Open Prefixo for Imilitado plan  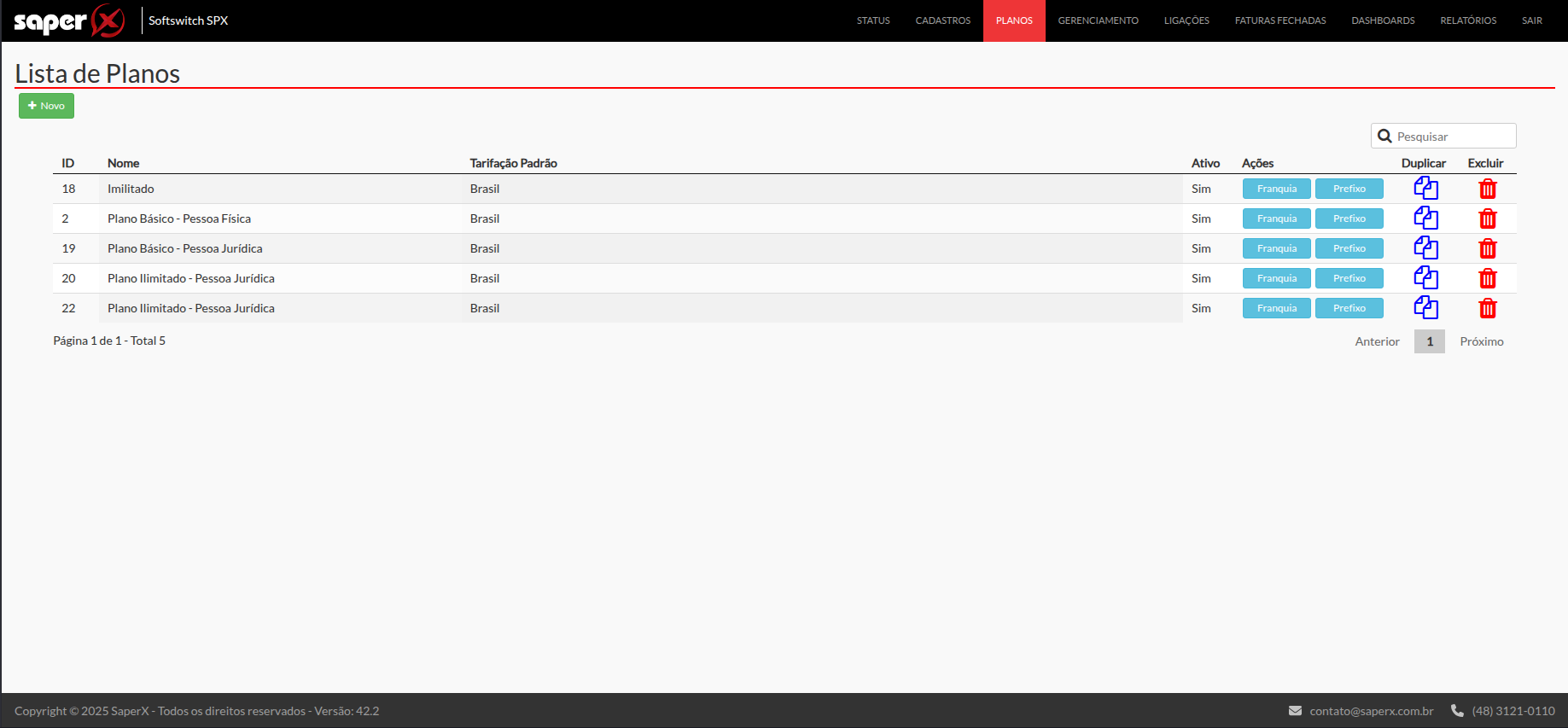tap(1349, 189)
